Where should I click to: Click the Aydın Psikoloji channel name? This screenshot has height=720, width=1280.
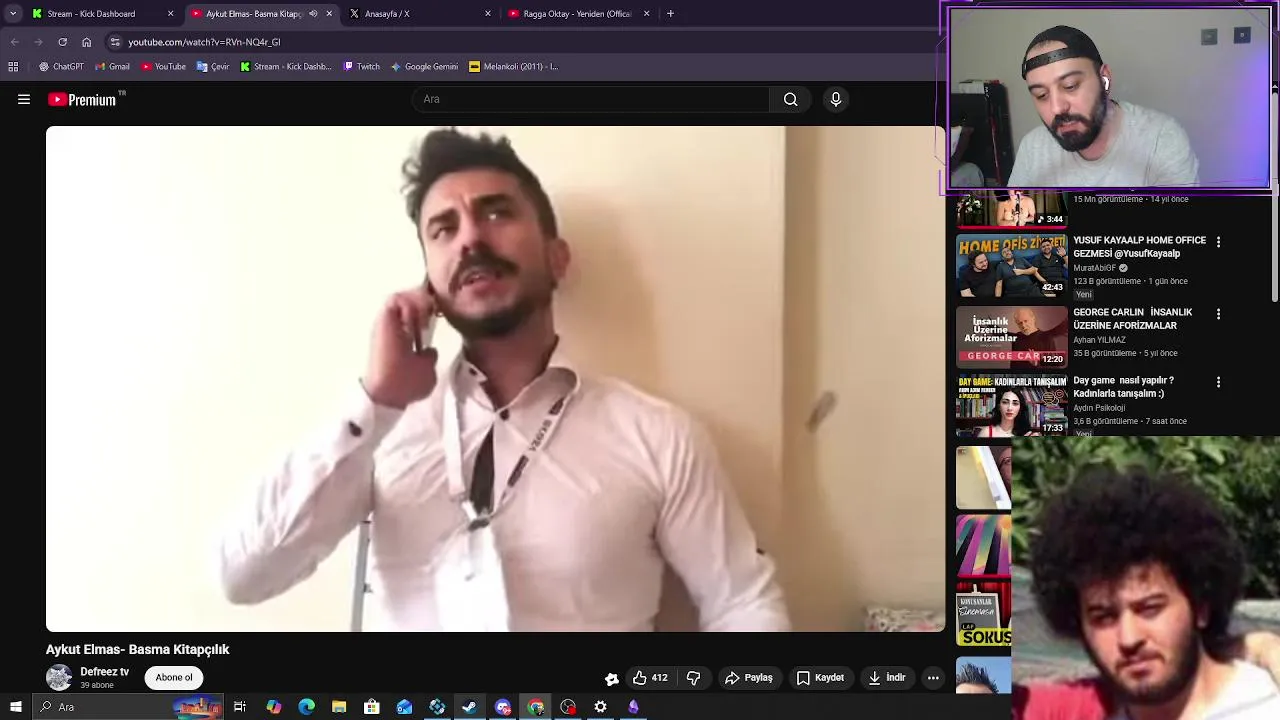pyautogui.click(x=1099, y=408)
